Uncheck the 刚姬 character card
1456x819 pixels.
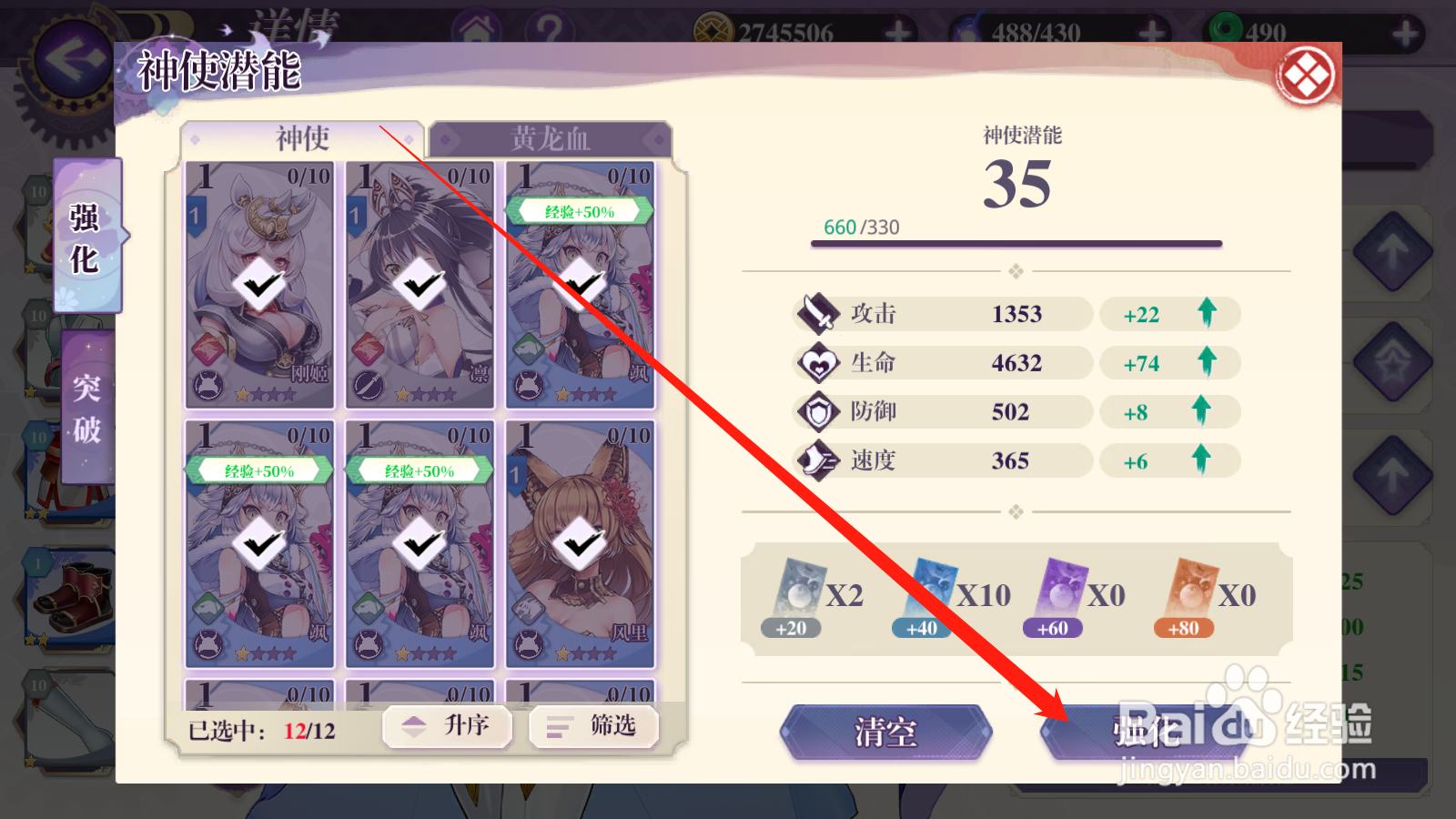tap(260, 285)
